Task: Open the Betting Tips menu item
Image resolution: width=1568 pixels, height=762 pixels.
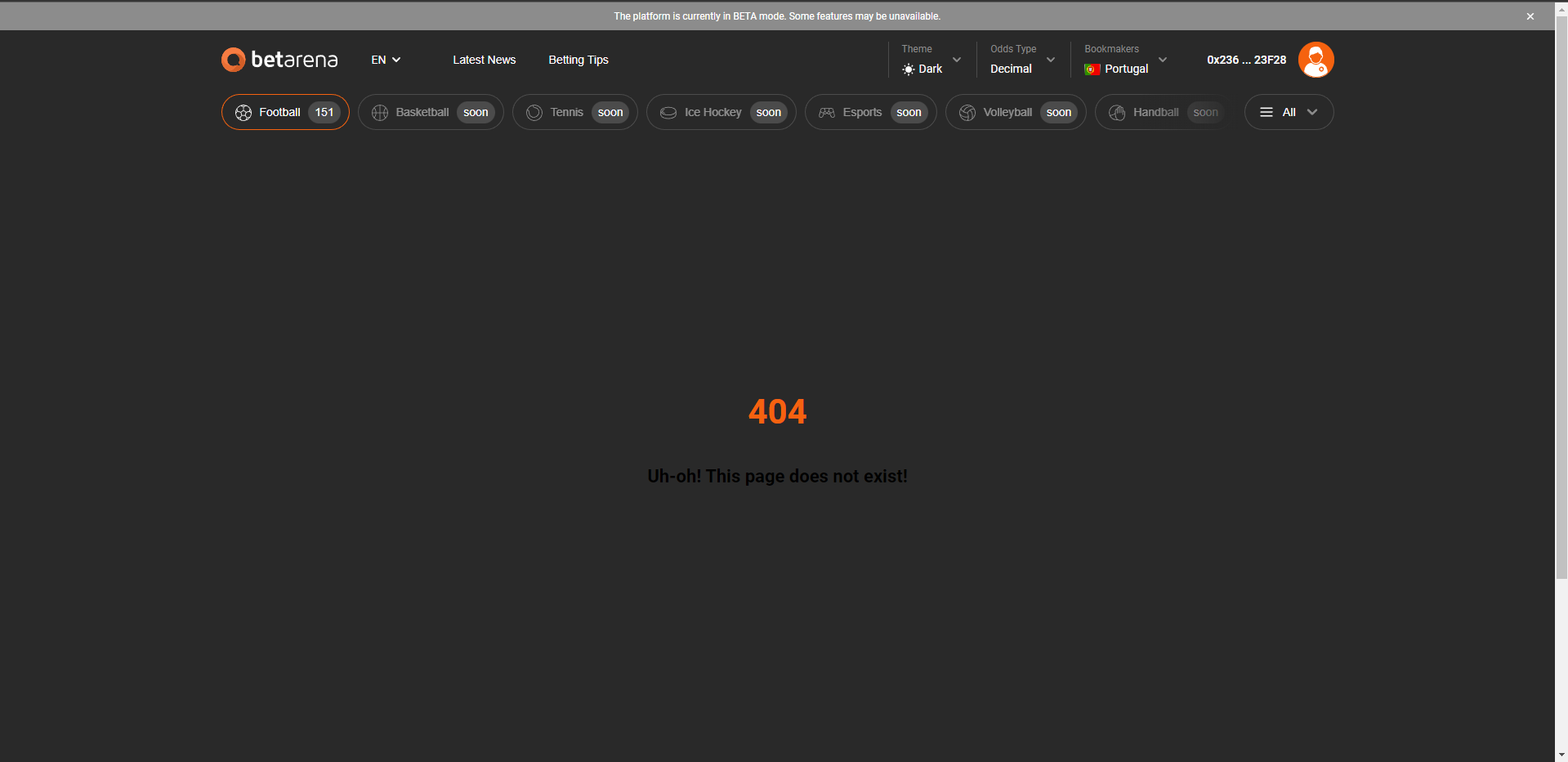Action: [x=579, y=59]
